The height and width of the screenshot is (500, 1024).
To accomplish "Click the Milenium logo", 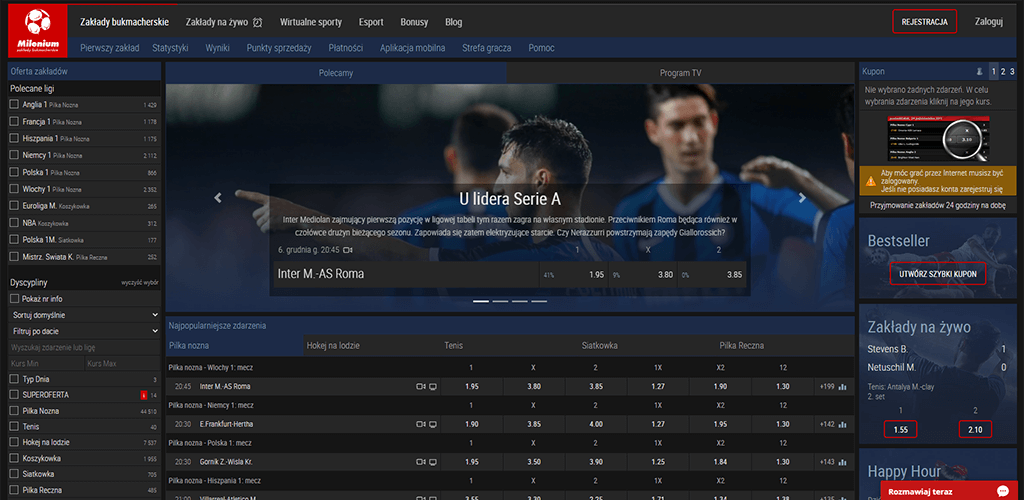I will click(x=38, y=30).
